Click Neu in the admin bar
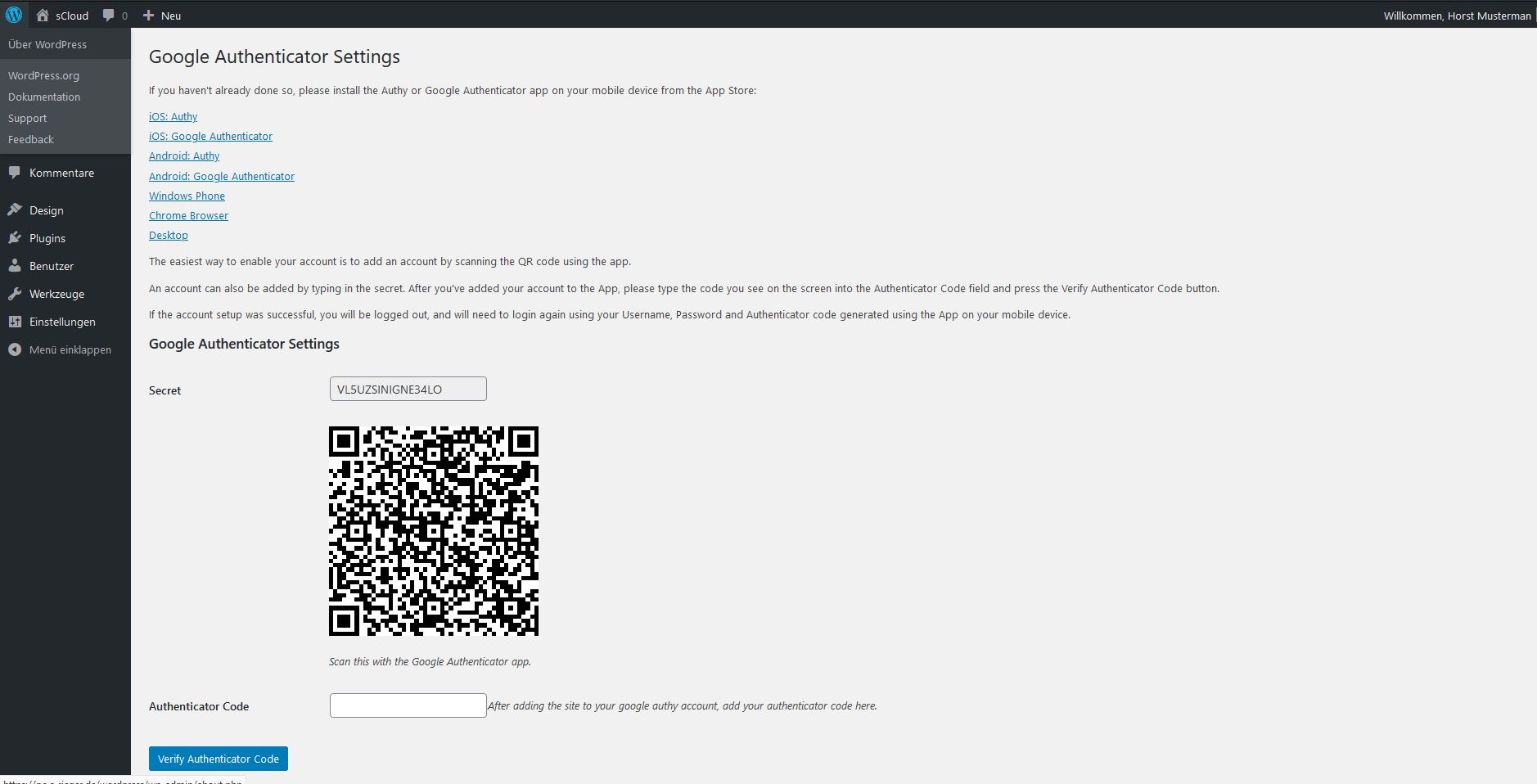The image size is (1537, 784). coord(171,16)
